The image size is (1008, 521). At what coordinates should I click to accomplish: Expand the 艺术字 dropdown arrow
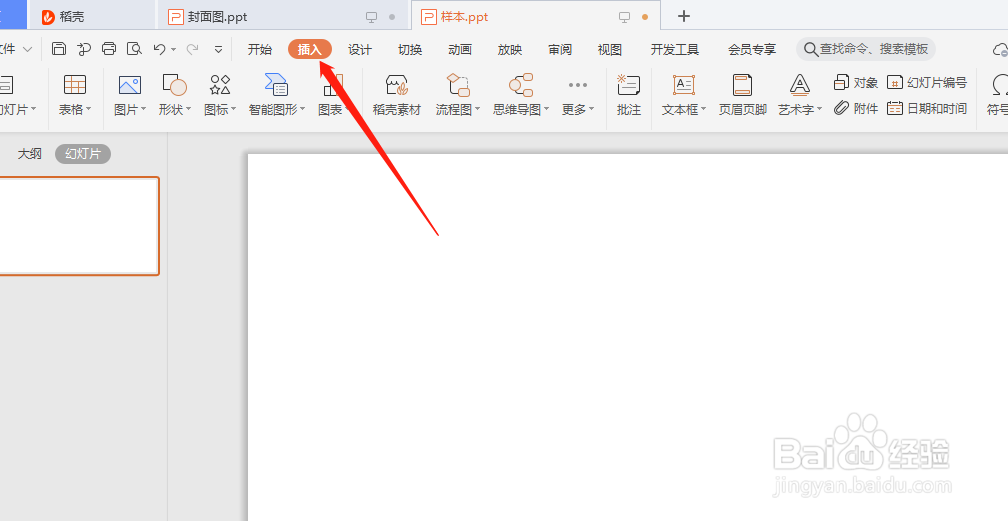tap(820, 109)
